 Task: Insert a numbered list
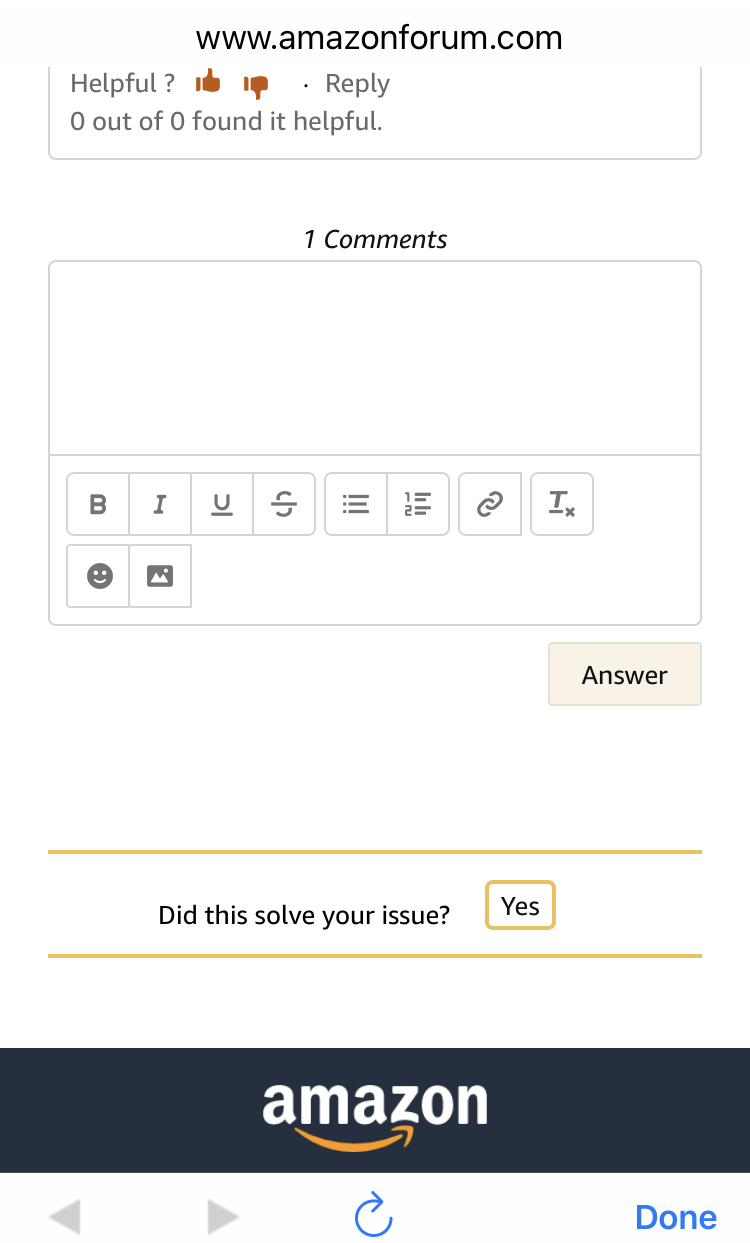[x=418, y=504]
